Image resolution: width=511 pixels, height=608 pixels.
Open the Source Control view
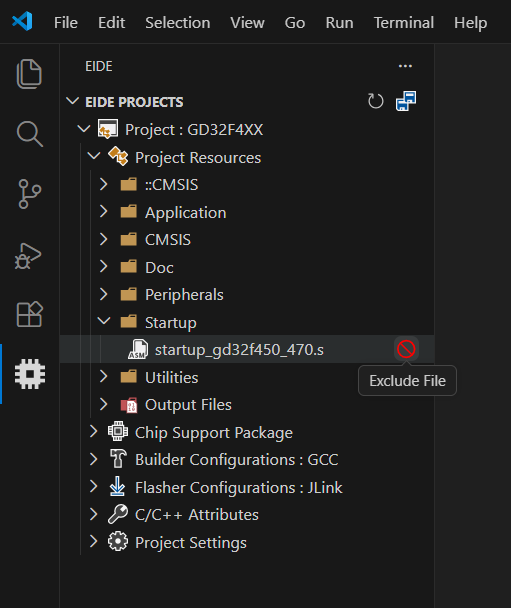click(x=29, y=194)
